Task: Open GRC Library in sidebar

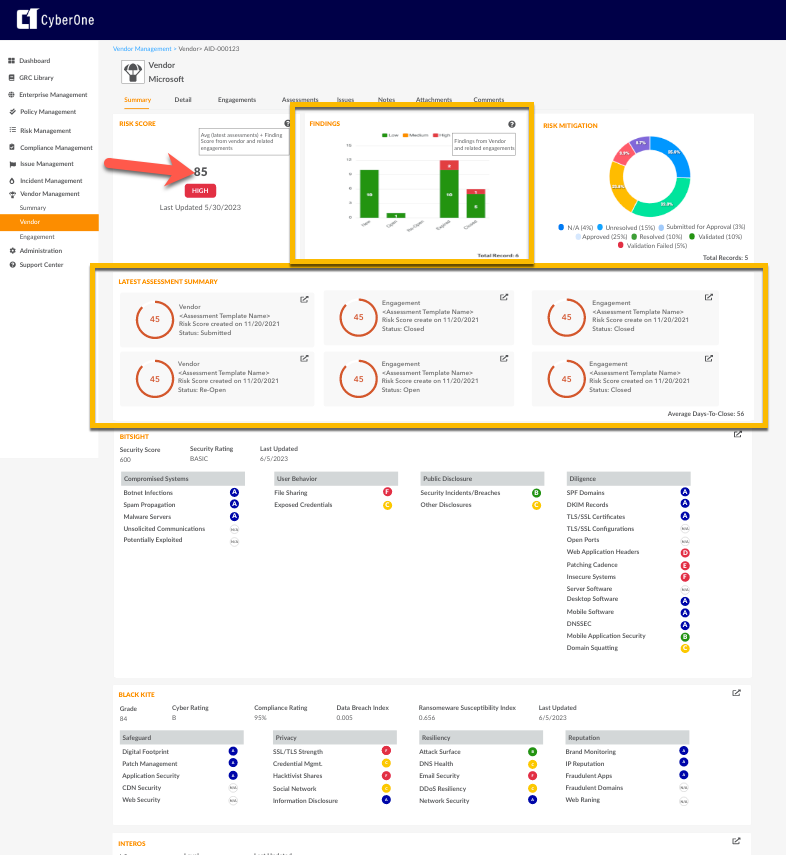Action: click(x=36, y=77)
